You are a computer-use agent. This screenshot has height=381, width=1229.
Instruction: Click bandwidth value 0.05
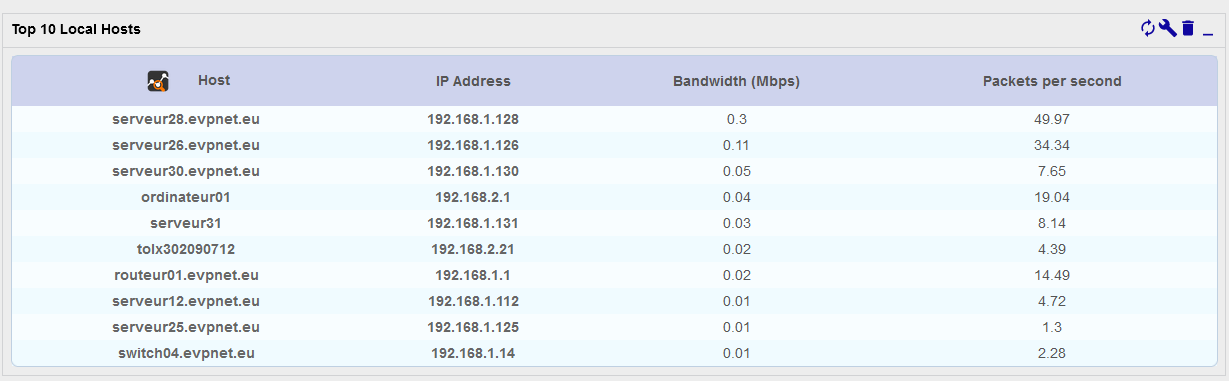pyautogui.click(x=737, y=171)
